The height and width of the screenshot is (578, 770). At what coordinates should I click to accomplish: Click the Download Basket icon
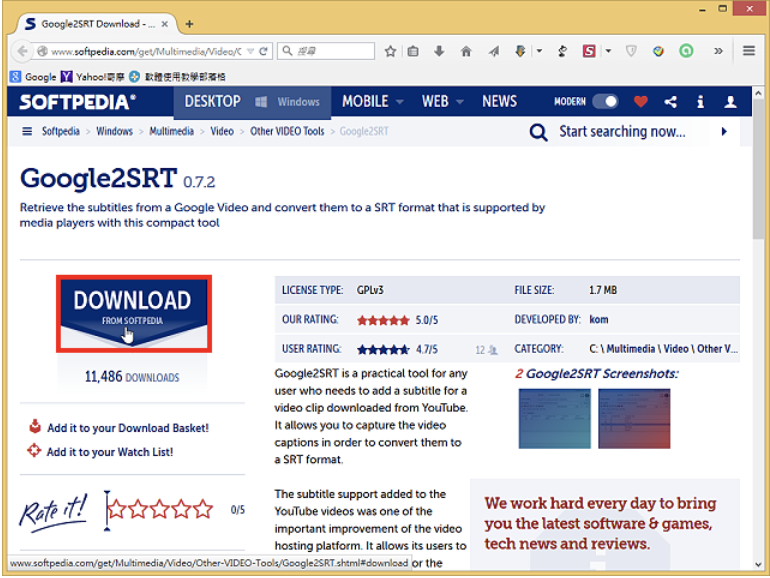[x=35, y=426]
